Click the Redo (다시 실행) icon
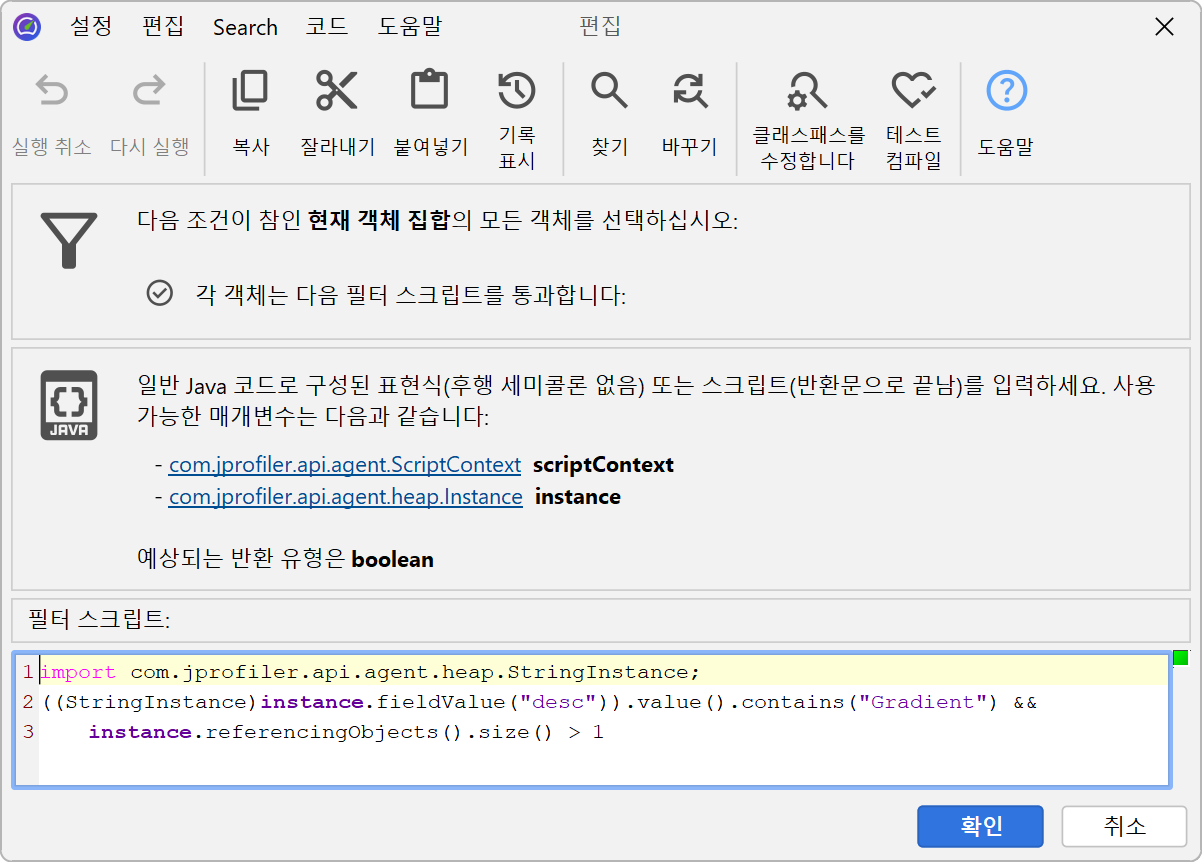1202x862 pixels. [x=149, y=92]
